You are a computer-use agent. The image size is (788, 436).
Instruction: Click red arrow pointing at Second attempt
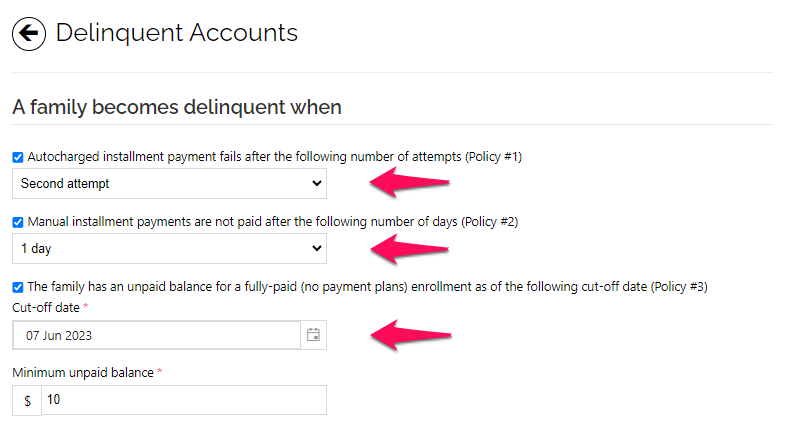click(410, 182)
